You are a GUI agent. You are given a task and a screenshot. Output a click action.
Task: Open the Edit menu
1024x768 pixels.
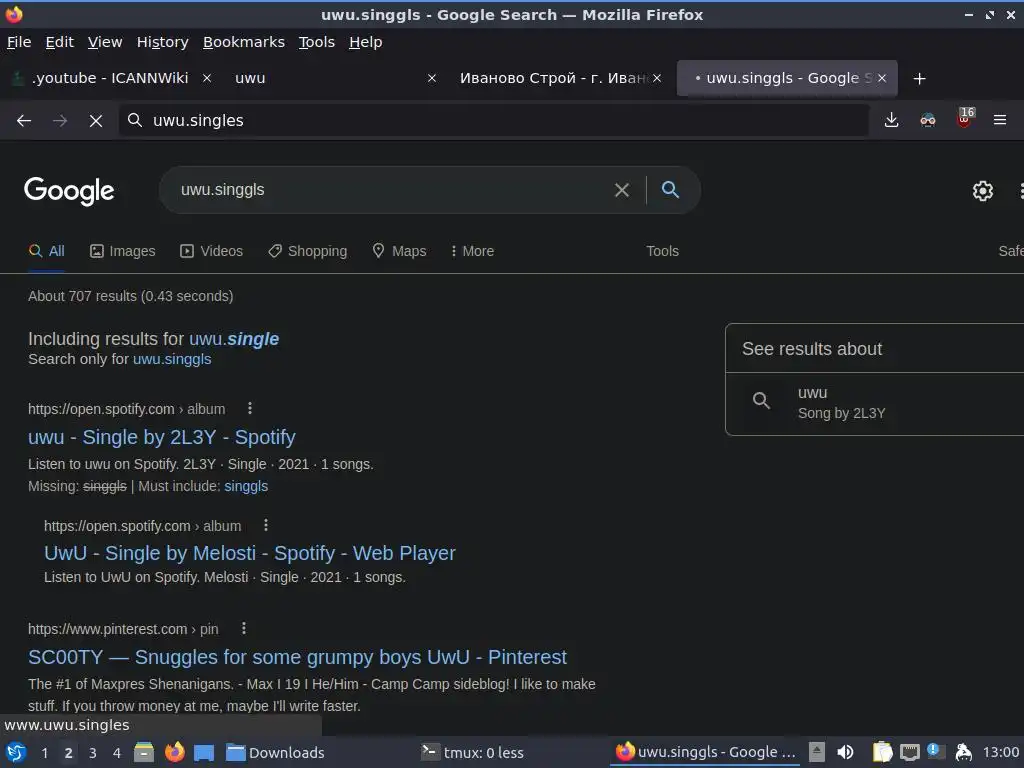(59, 42)
